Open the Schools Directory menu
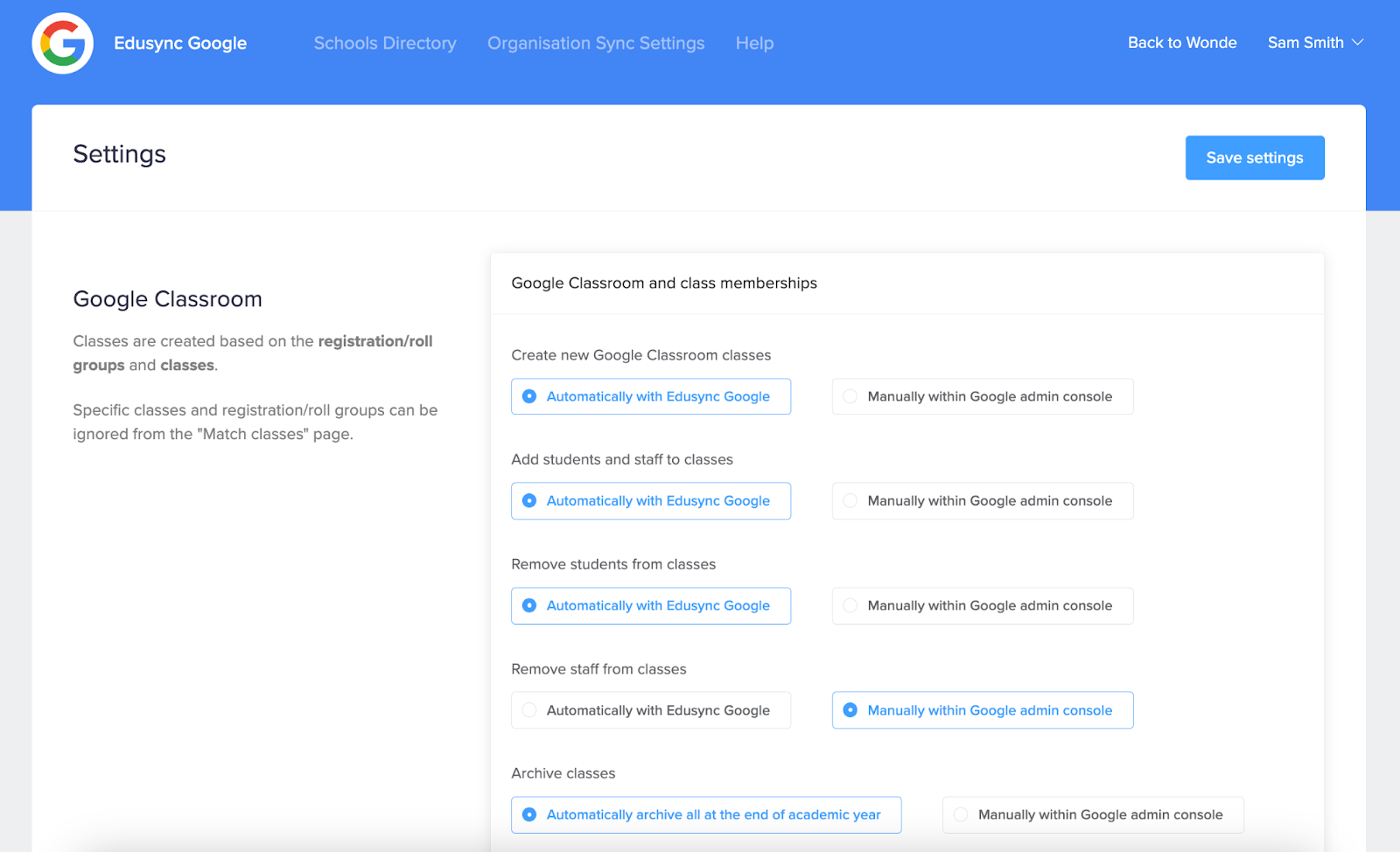The height and width of the screenshot is (852, 1400). (x=385, y=43)
